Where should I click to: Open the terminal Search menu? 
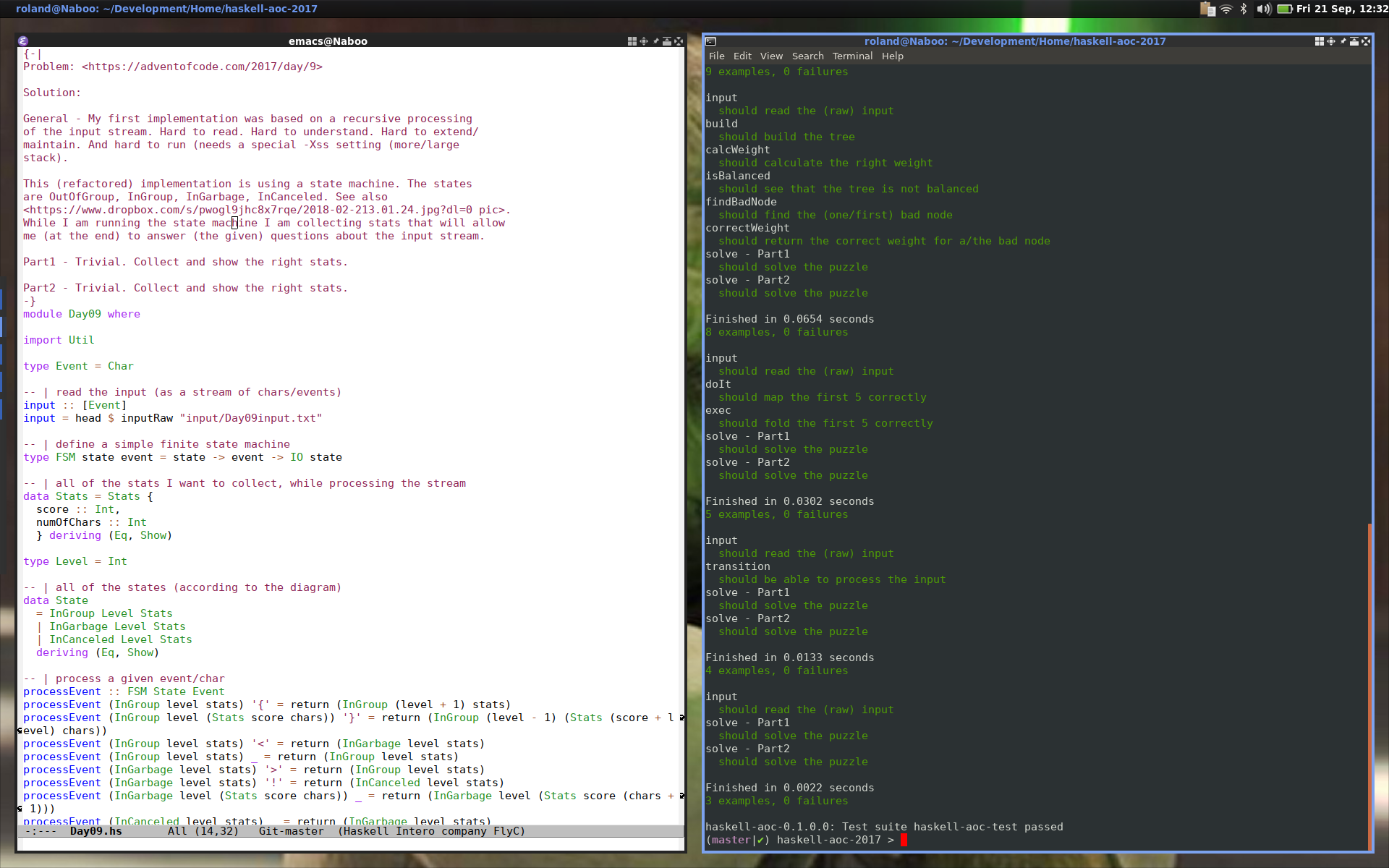click(x=807, y=56)
